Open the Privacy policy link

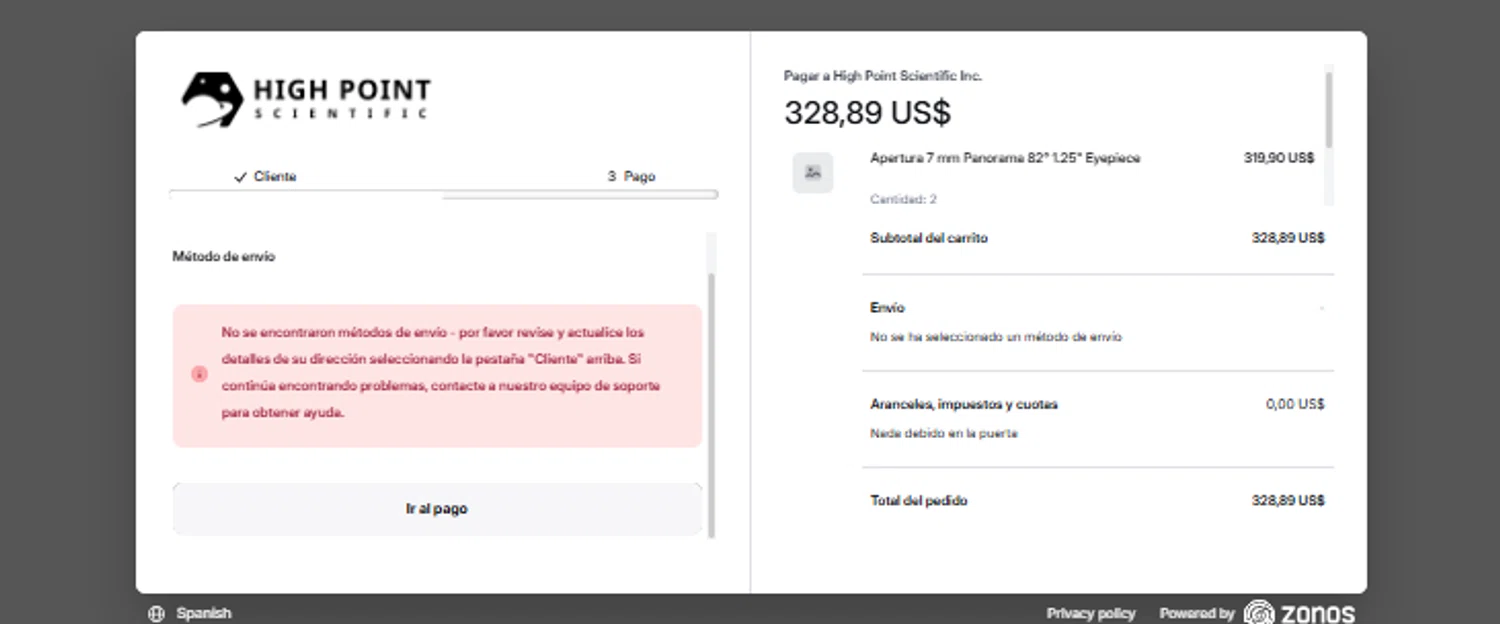[x=1091, y=614]
